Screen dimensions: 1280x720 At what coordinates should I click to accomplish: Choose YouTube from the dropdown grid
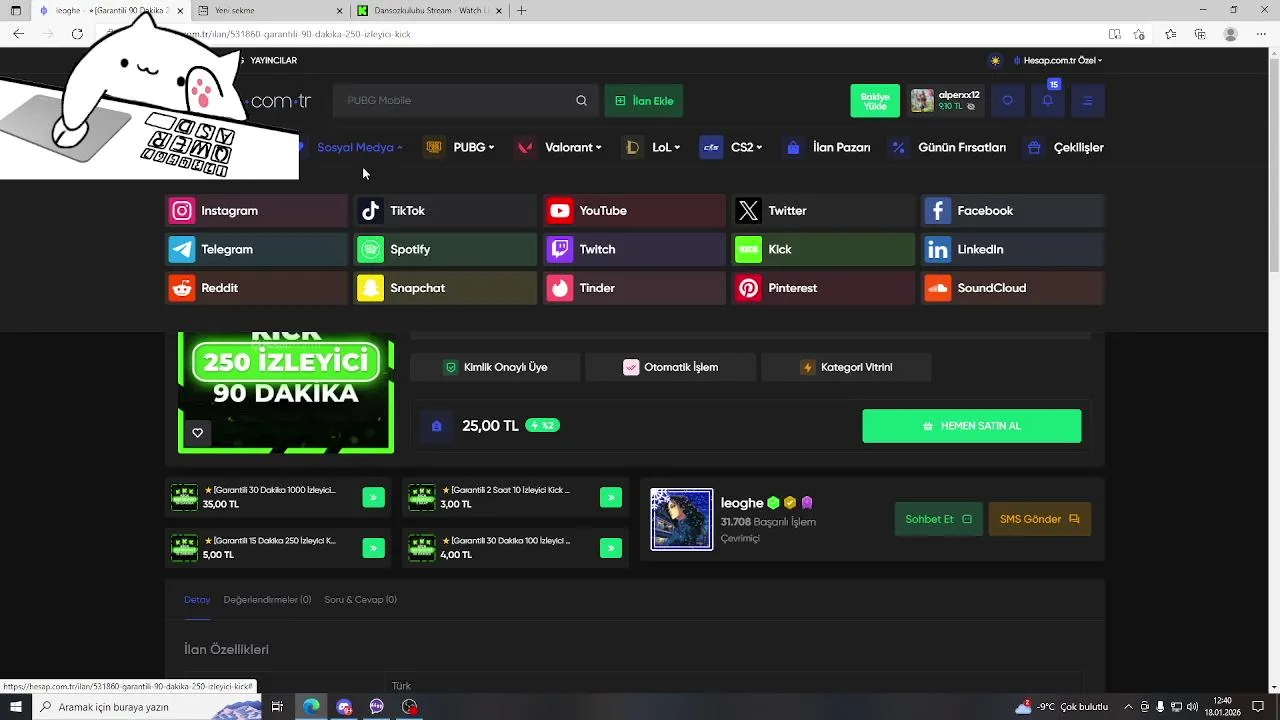coord(634,211)
